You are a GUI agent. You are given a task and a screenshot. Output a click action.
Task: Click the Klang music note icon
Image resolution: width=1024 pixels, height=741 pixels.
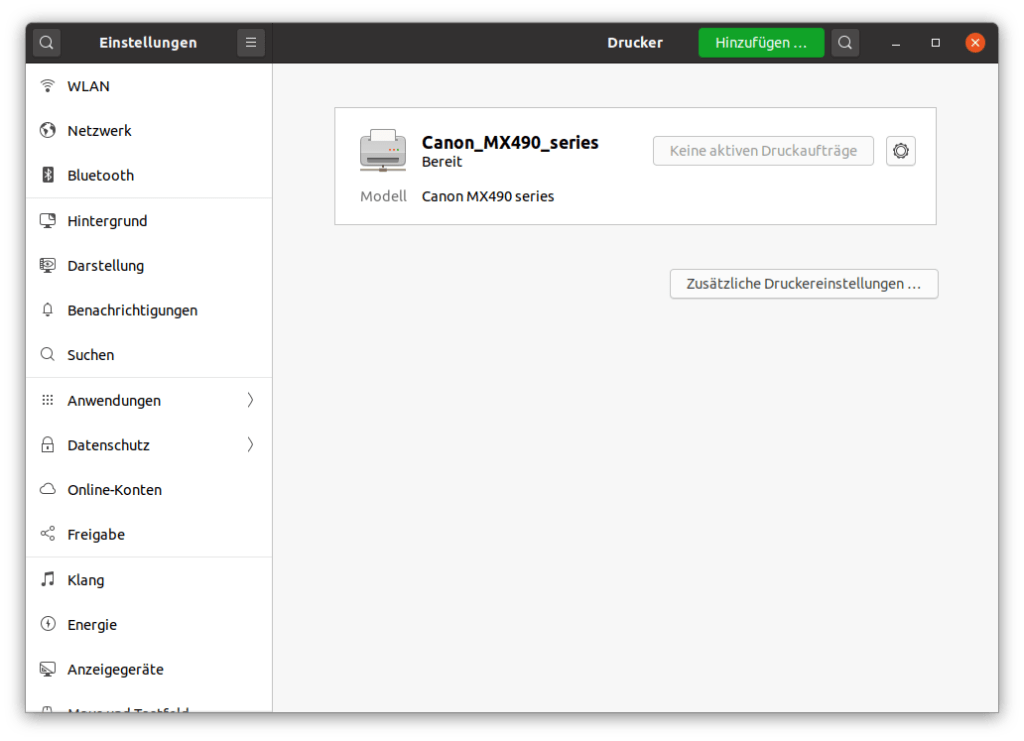coord(47,580)
